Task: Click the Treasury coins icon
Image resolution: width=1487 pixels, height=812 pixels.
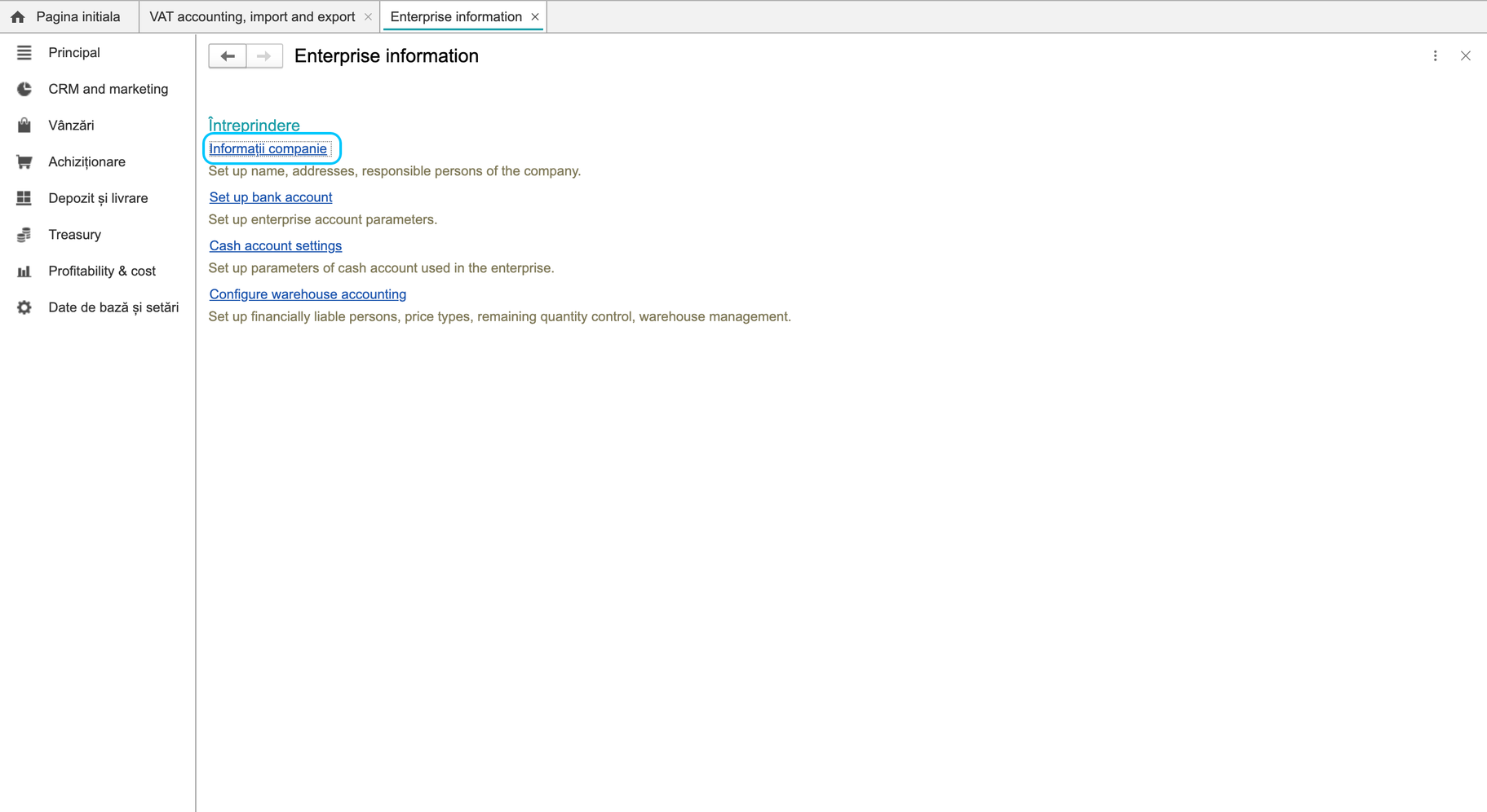Action: (x=24, y=235)
